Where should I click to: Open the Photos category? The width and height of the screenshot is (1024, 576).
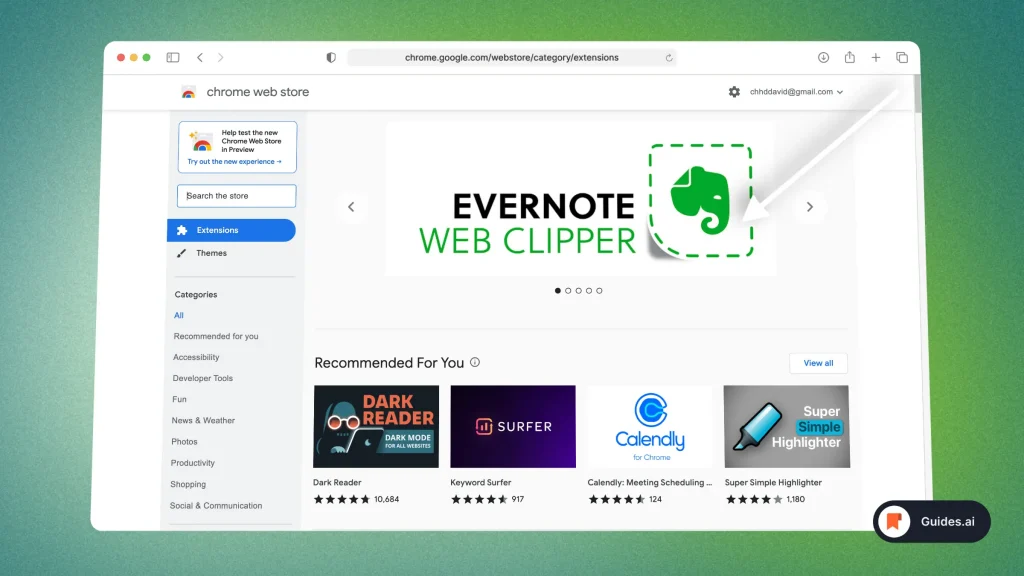(x=184, y=441)
